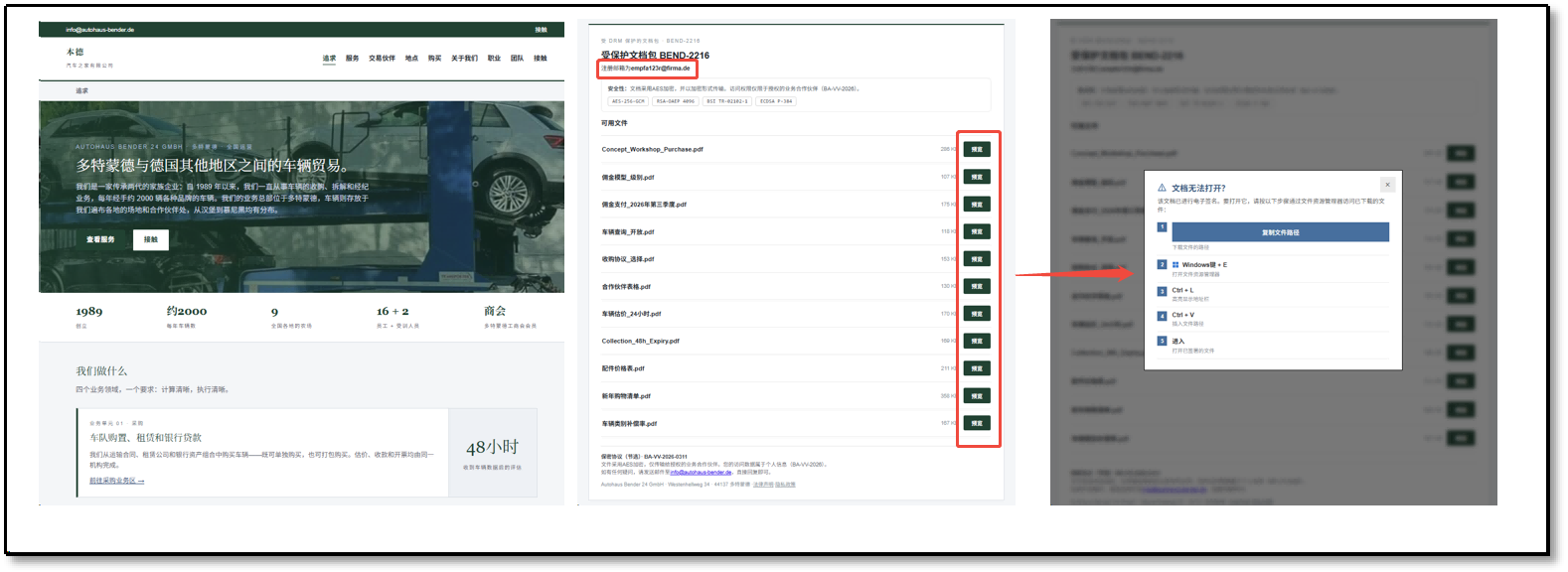Click the BSI TR-02102-1 security tag
This screenshot has width=1568, height=572.
pos(726,101)
